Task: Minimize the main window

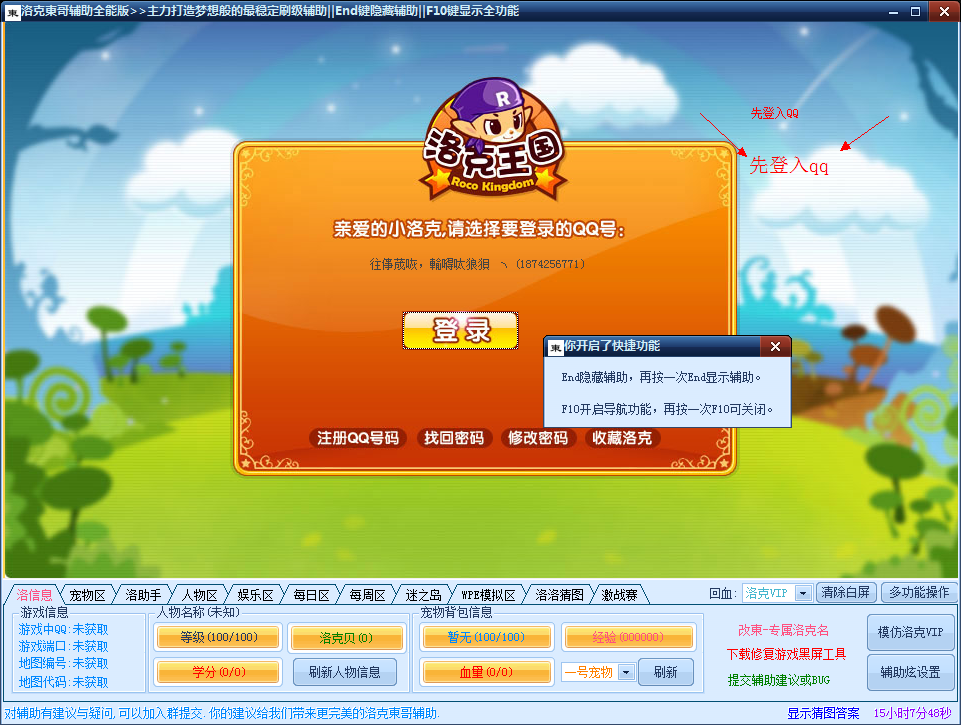Action: 893,12
